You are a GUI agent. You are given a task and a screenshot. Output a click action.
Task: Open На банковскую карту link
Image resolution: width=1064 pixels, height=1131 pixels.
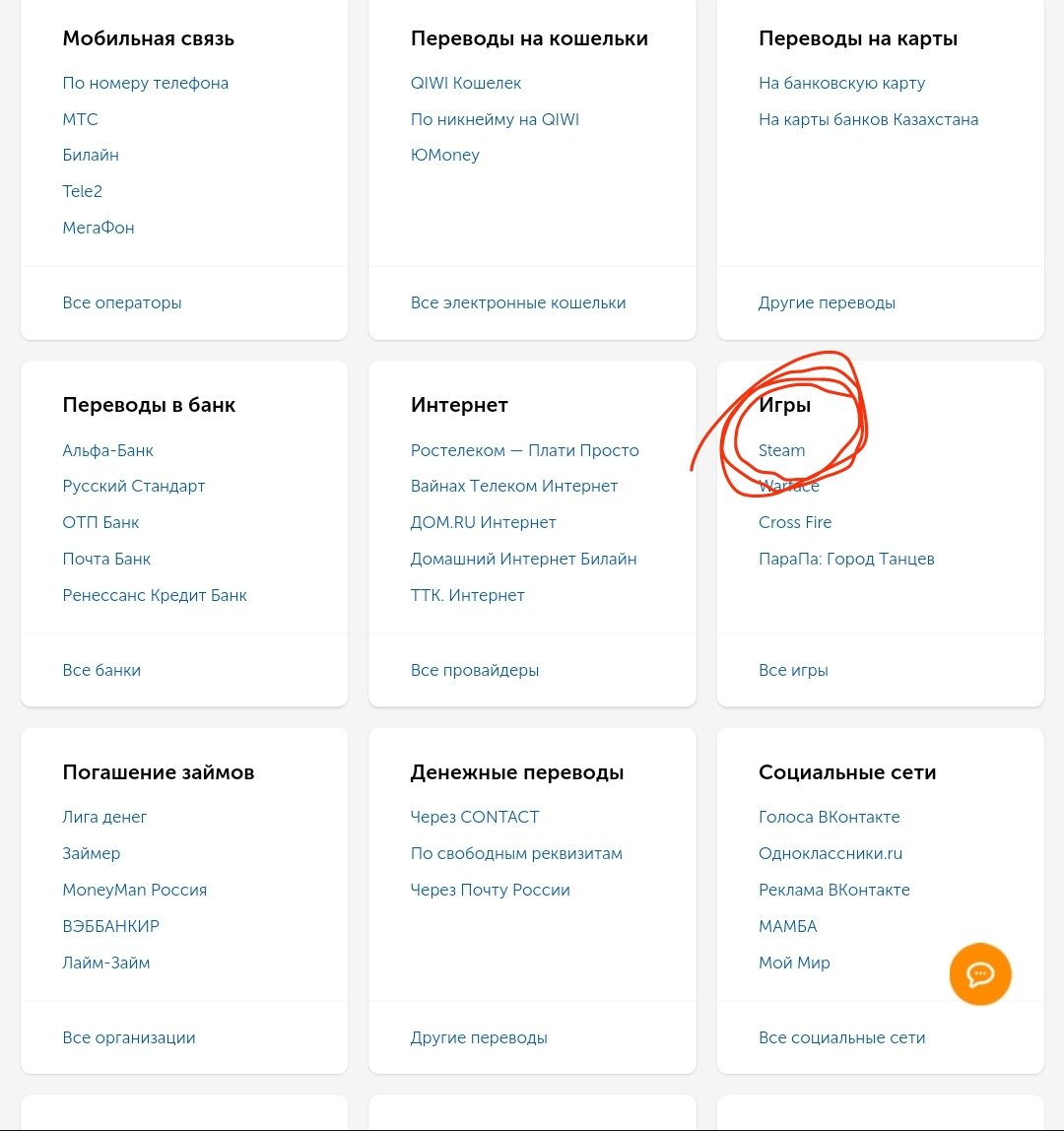point(841,83)
